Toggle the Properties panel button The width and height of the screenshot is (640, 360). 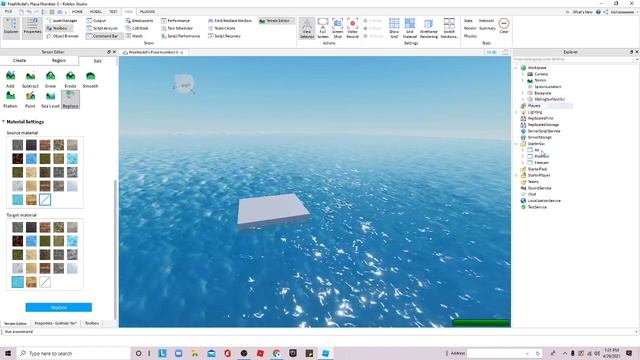[x=32, y=28]
